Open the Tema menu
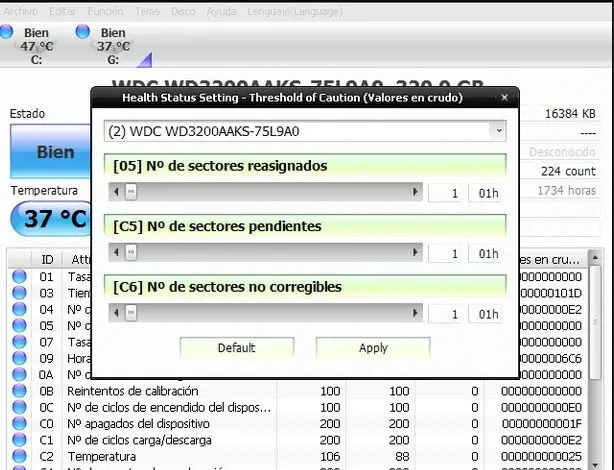 pyautogui.click(x=147, y=11)
